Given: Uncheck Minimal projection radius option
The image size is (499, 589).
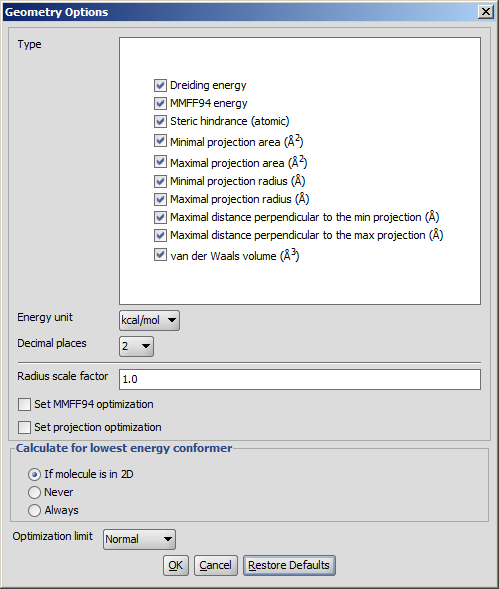Looking at the screenshot, I should [160, 181].
